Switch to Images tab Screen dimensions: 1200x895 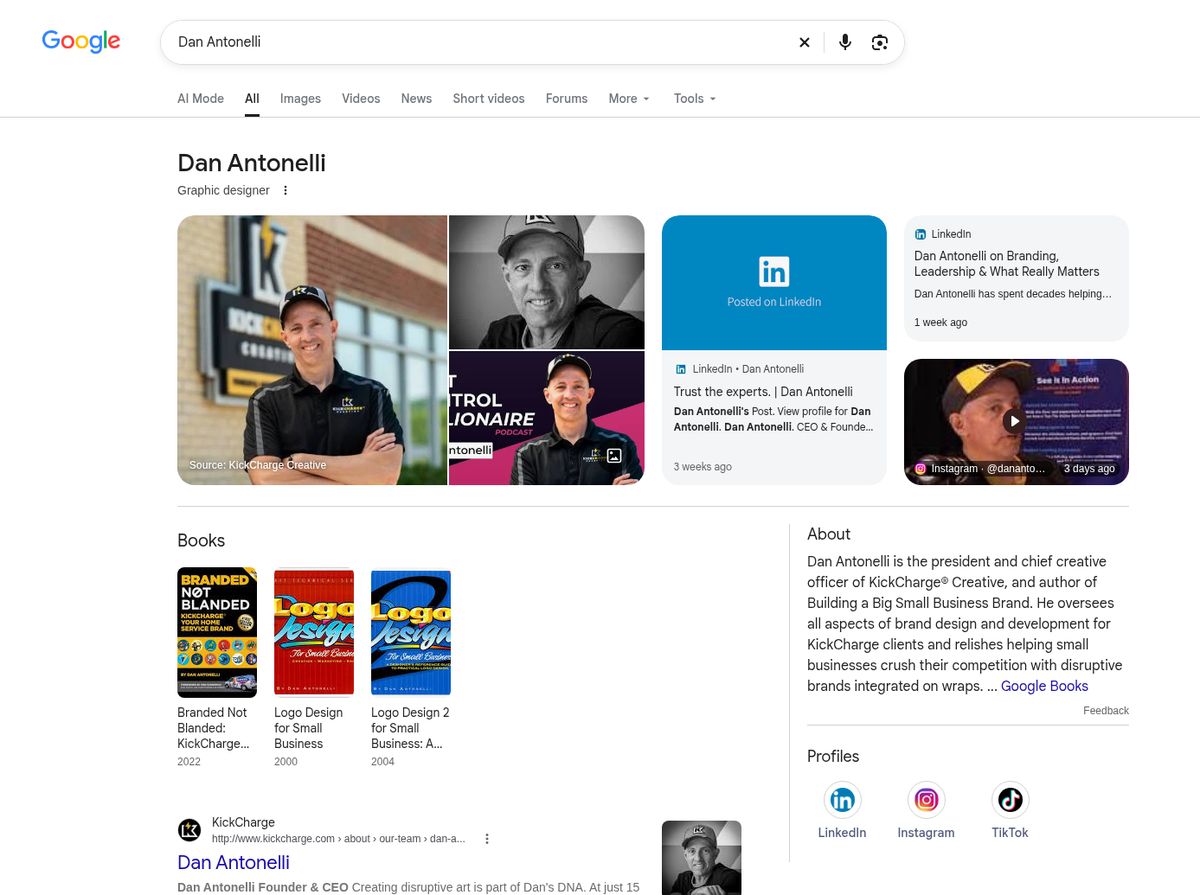coord(300,98)
